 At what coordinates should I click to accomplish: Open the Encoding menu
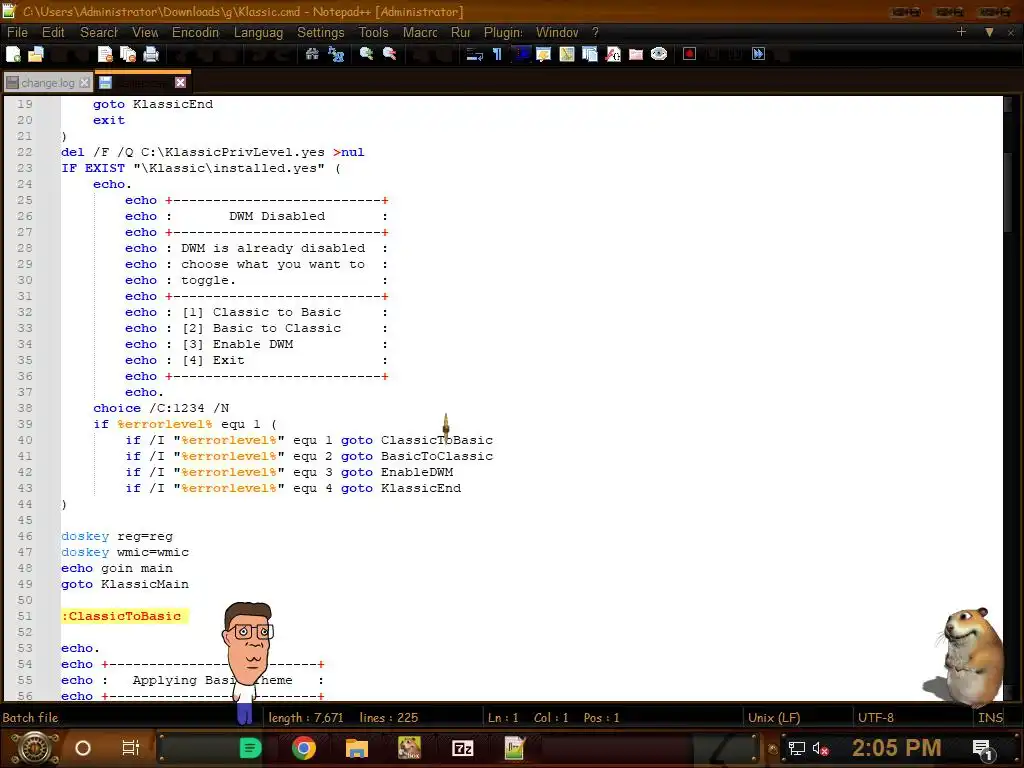point(195,33)
